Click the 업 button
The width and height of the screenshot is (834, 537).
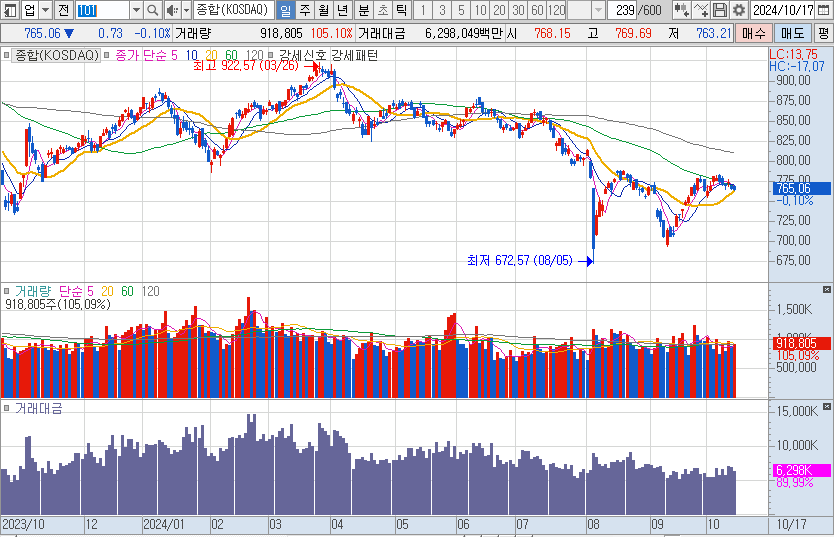pyautogui.click(x=30, y=10)
